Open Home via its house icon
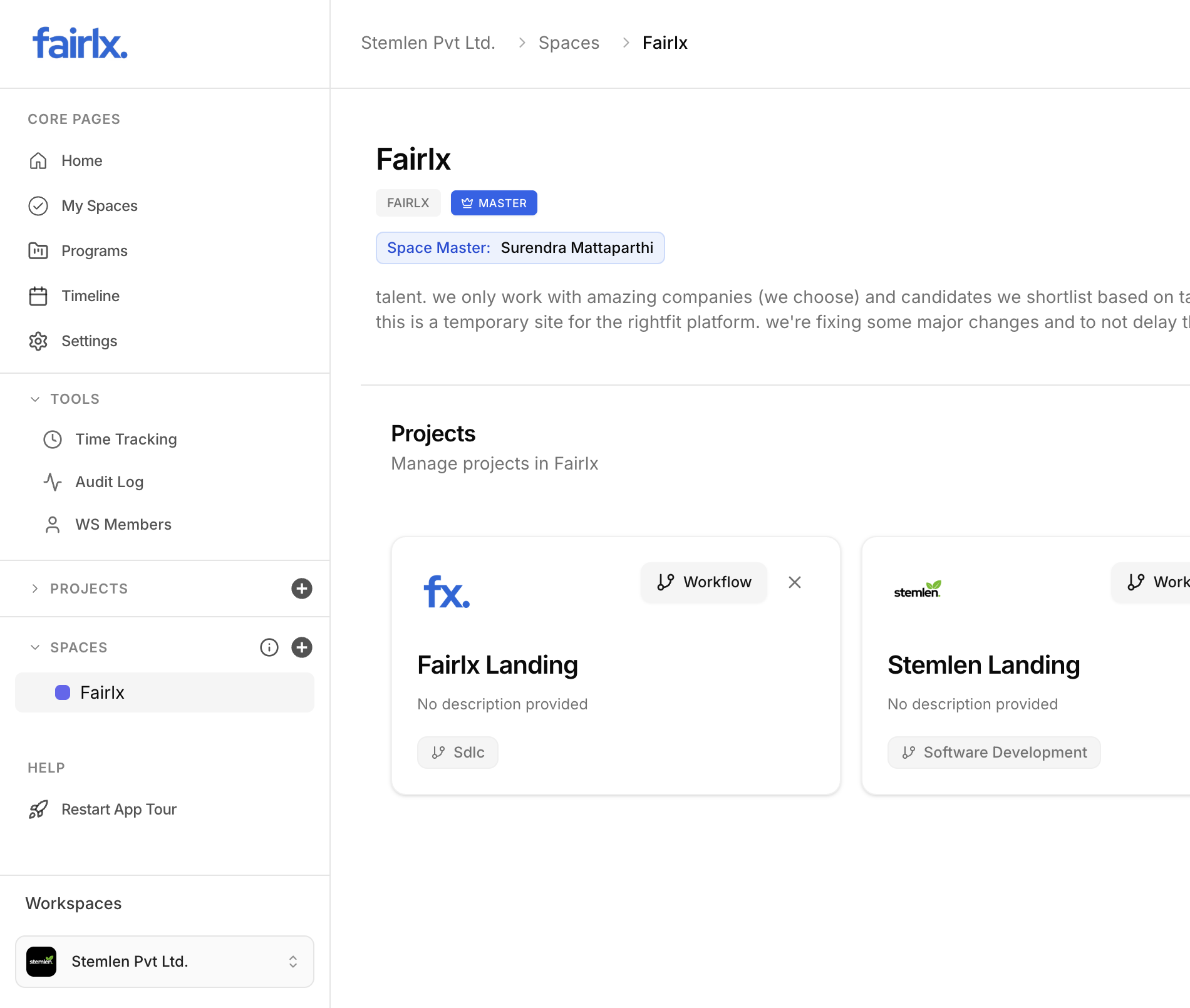The height and width of the screenshot is (1008, 1190). click(x=38, y=161)
